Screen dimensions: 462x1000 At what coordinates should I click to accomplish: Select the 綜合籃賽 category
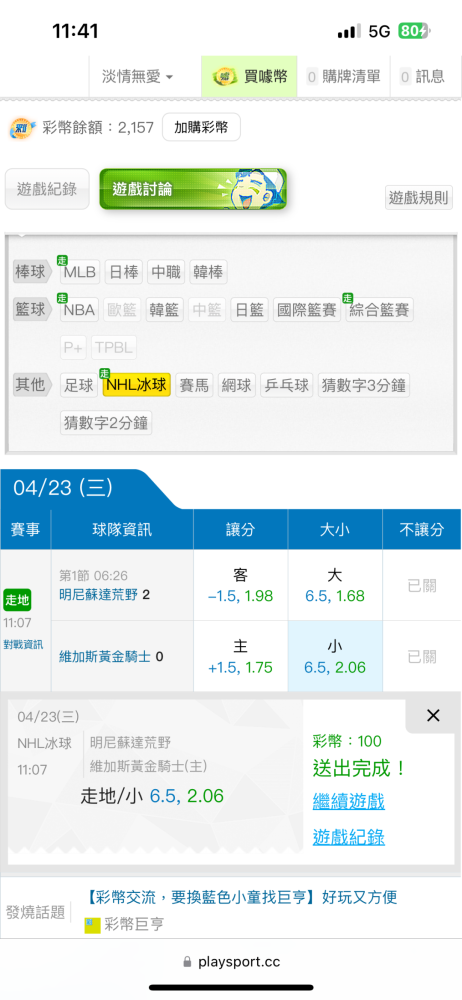(x=380, y=310)
